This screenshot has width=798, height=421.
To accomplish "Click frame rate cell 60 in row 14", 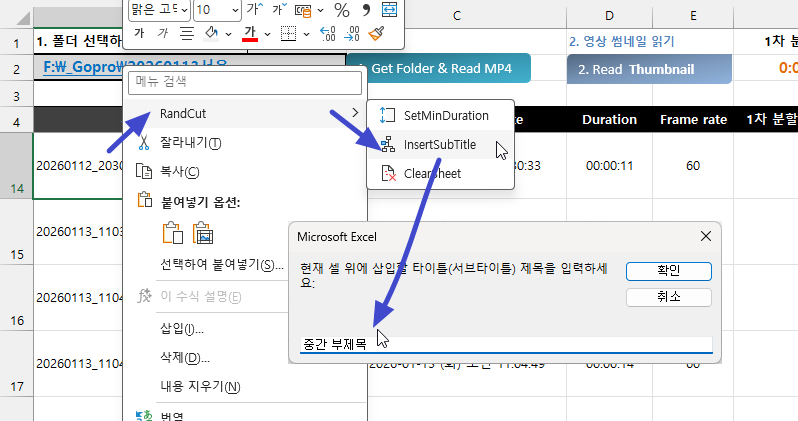I will (693, 166).
